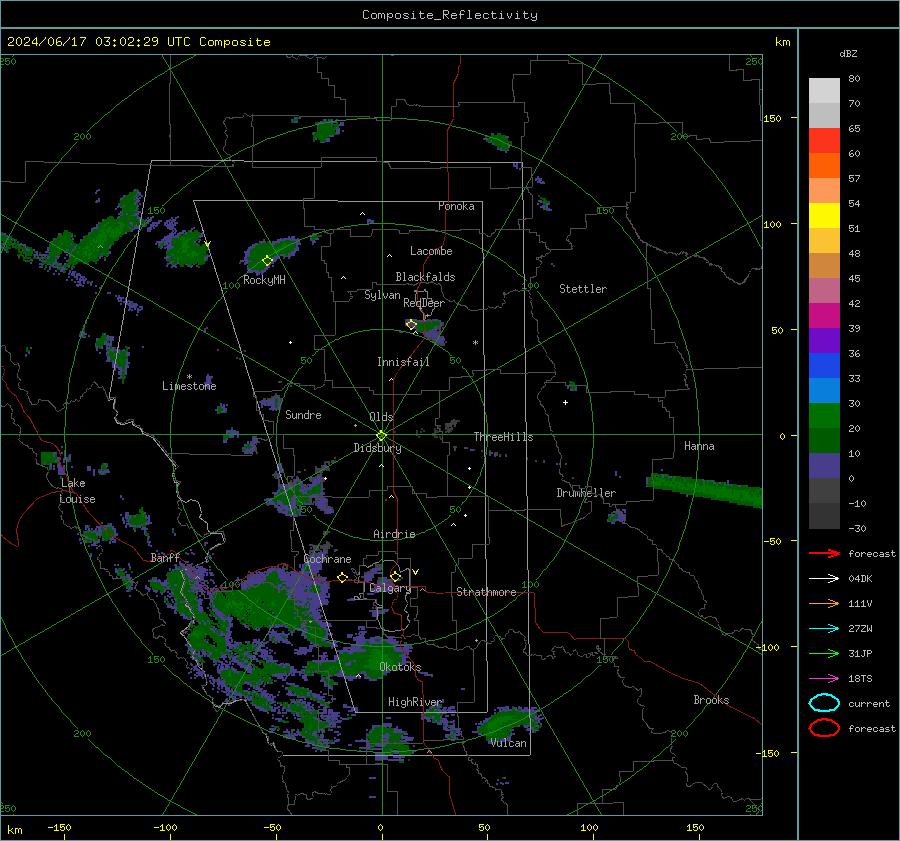Click the yellow diamond marker near RedDeer
This screenshot has height=841, width=900.
[x=411, y=325]
